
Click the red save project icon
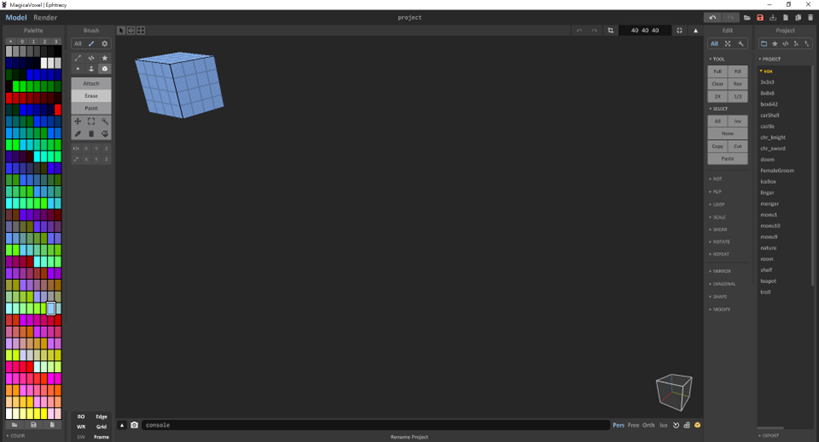coord(760,17)
